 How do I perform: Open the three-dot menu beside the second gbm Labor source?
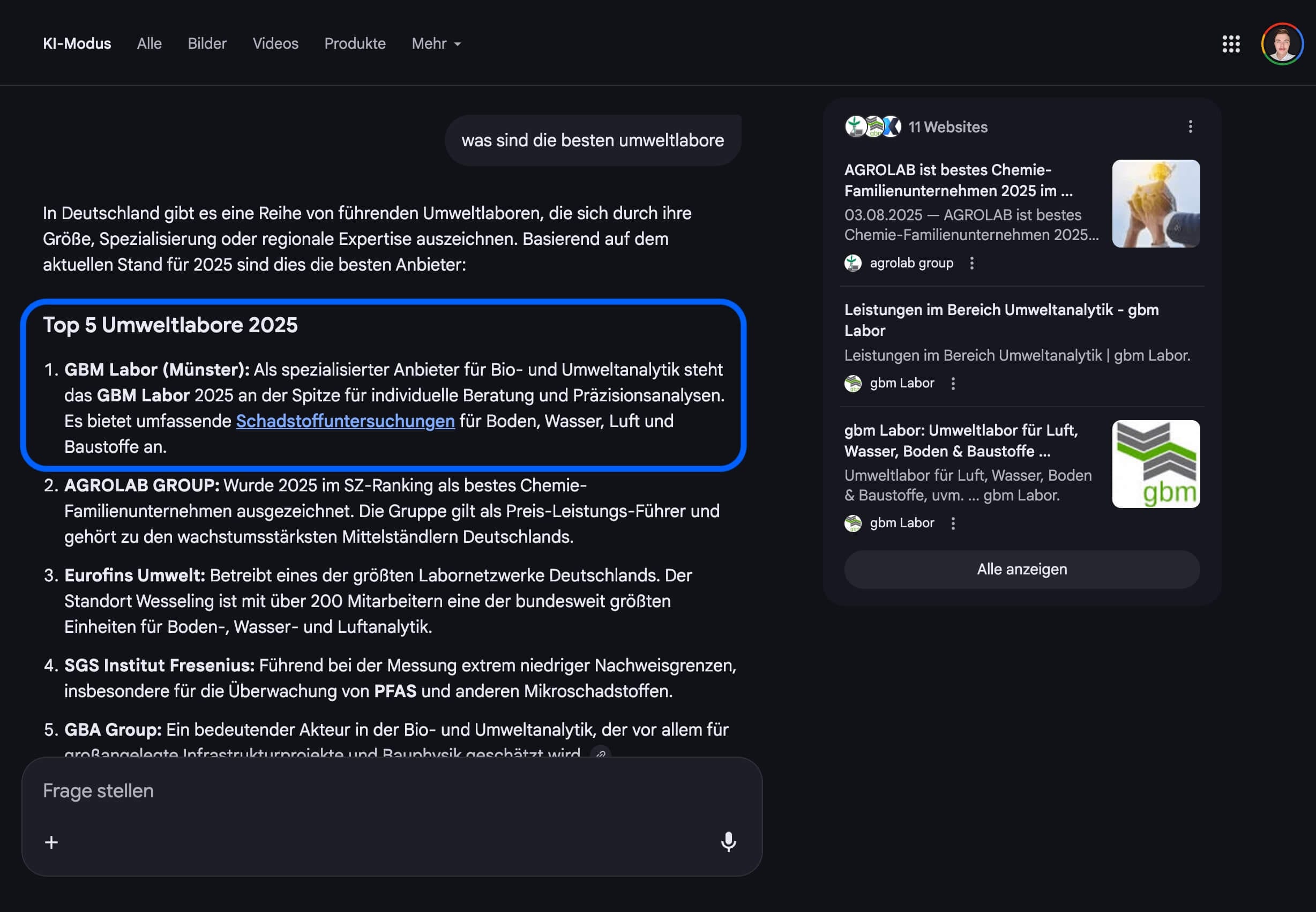953,523
